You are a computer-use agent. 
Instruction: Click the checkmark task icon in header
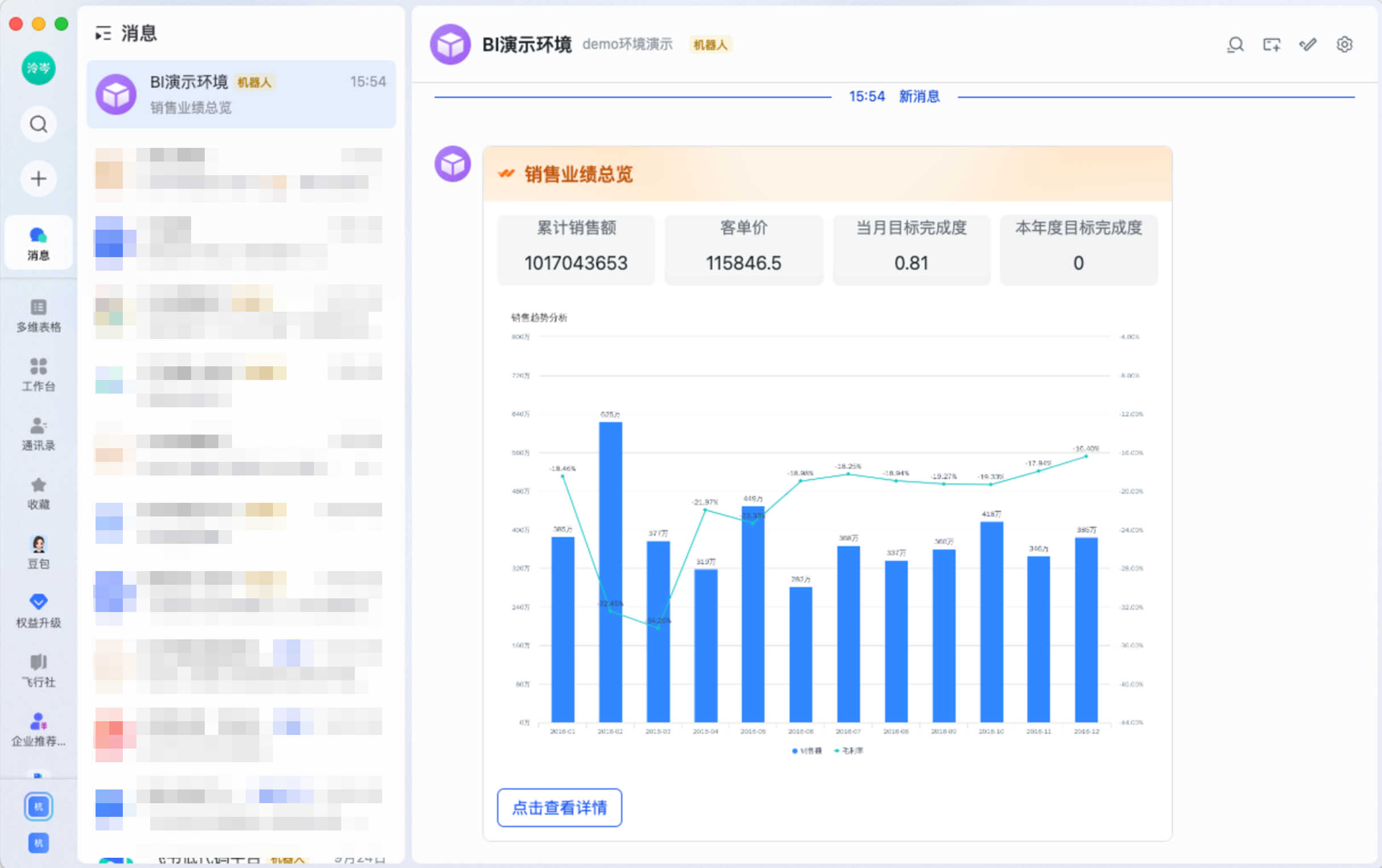point(1307,45)
